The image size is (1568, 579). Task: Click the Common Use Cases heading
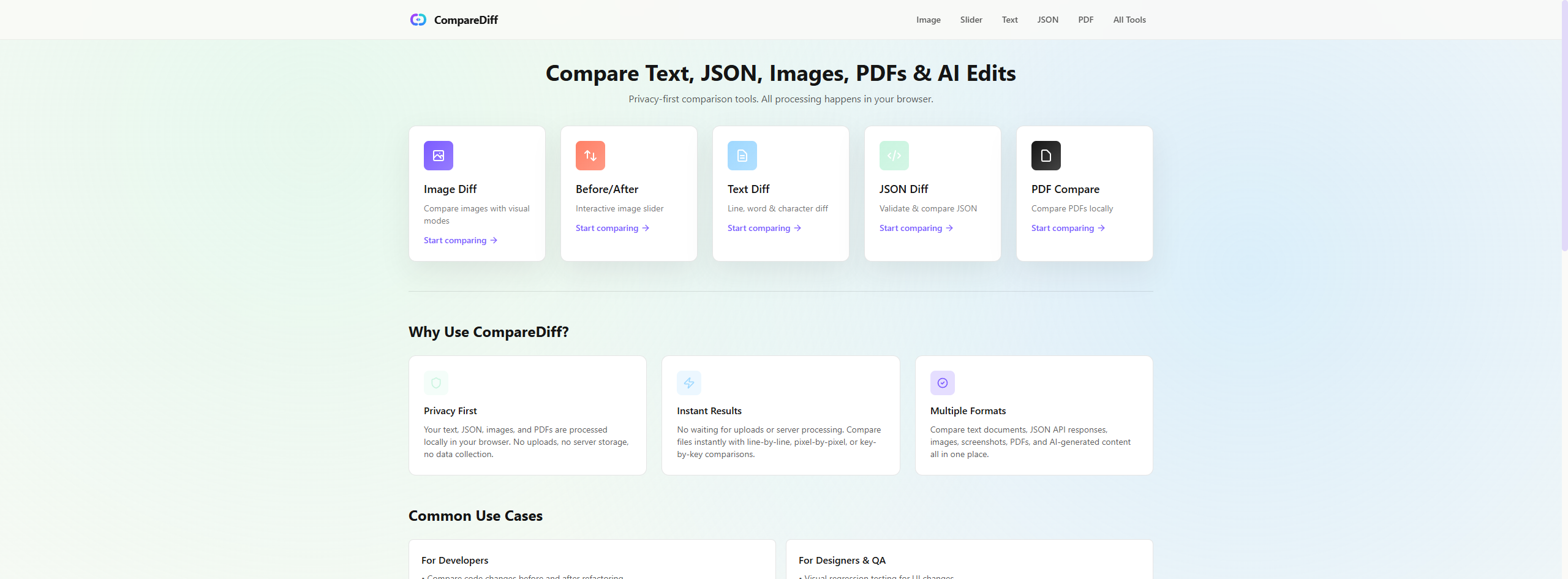tap(475, 516)
